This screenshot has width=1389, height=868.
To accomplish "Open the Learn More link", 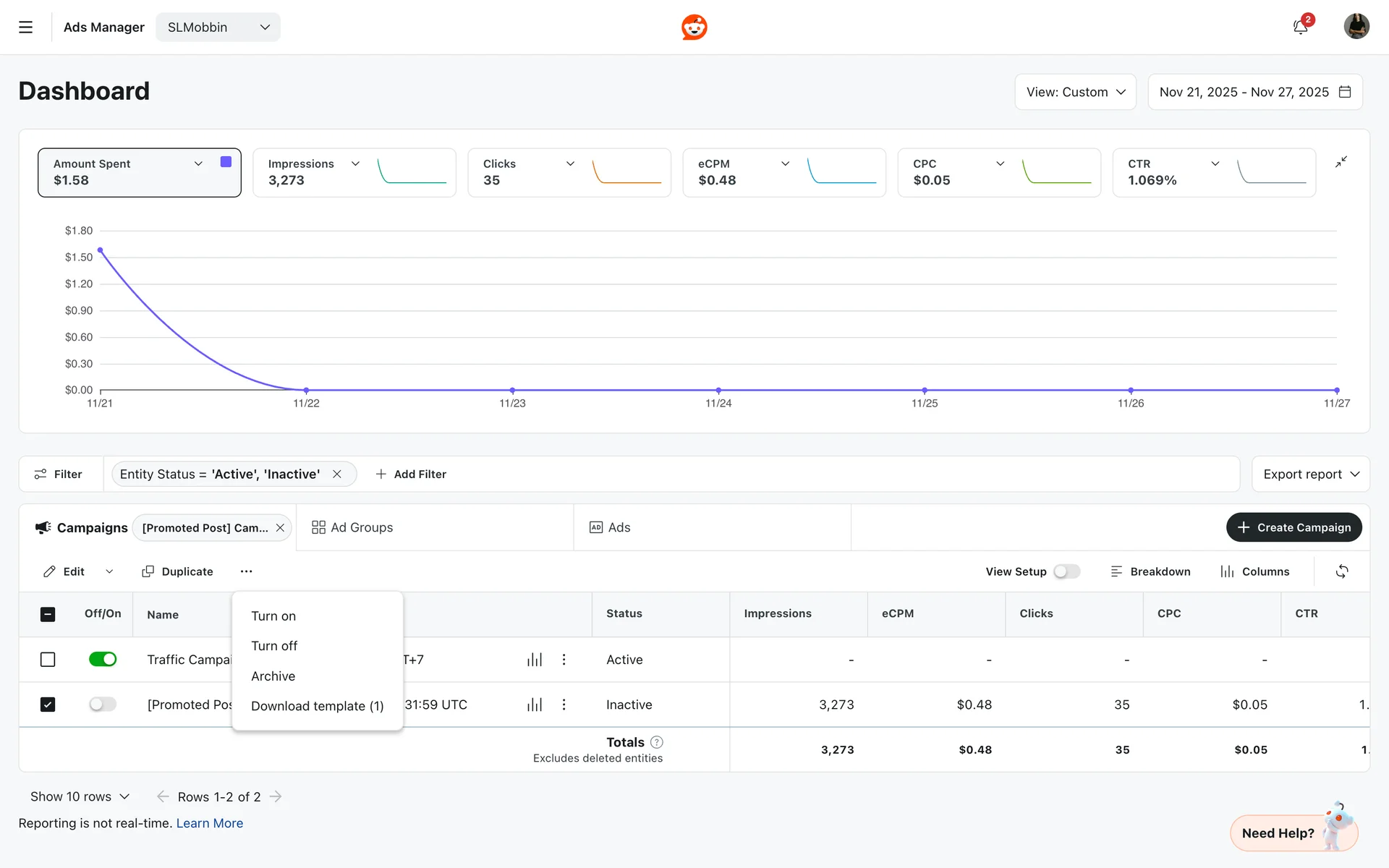I will (x=209, y=823).
